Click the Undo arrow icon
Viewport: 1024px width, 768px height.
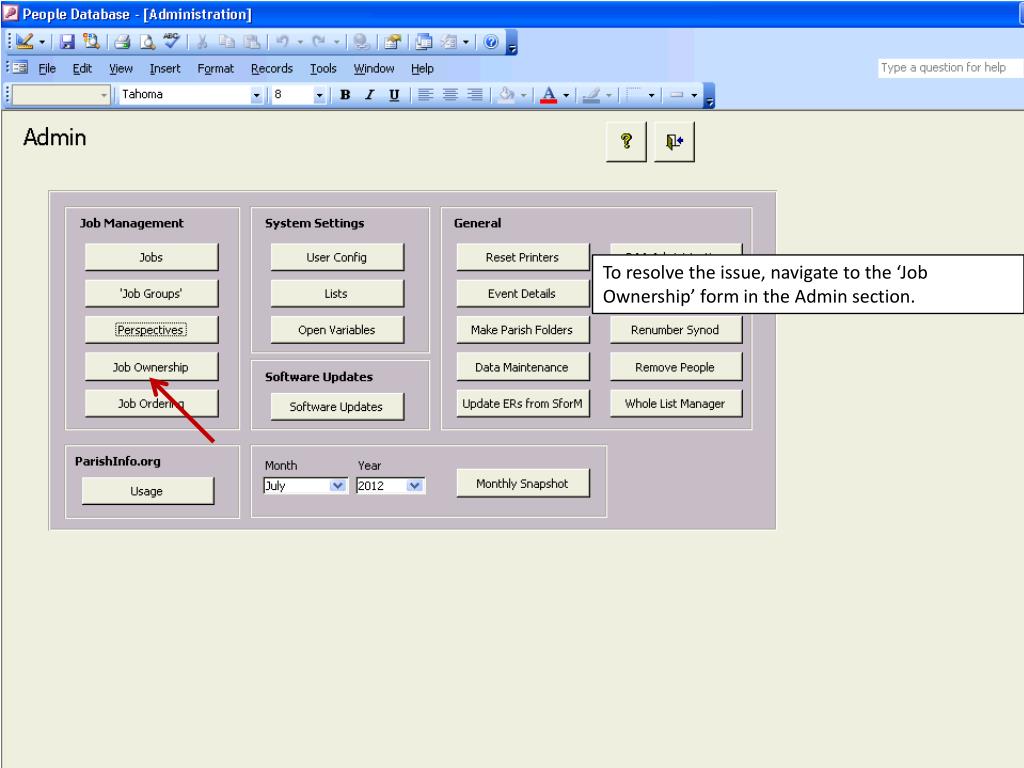point(282,42)
